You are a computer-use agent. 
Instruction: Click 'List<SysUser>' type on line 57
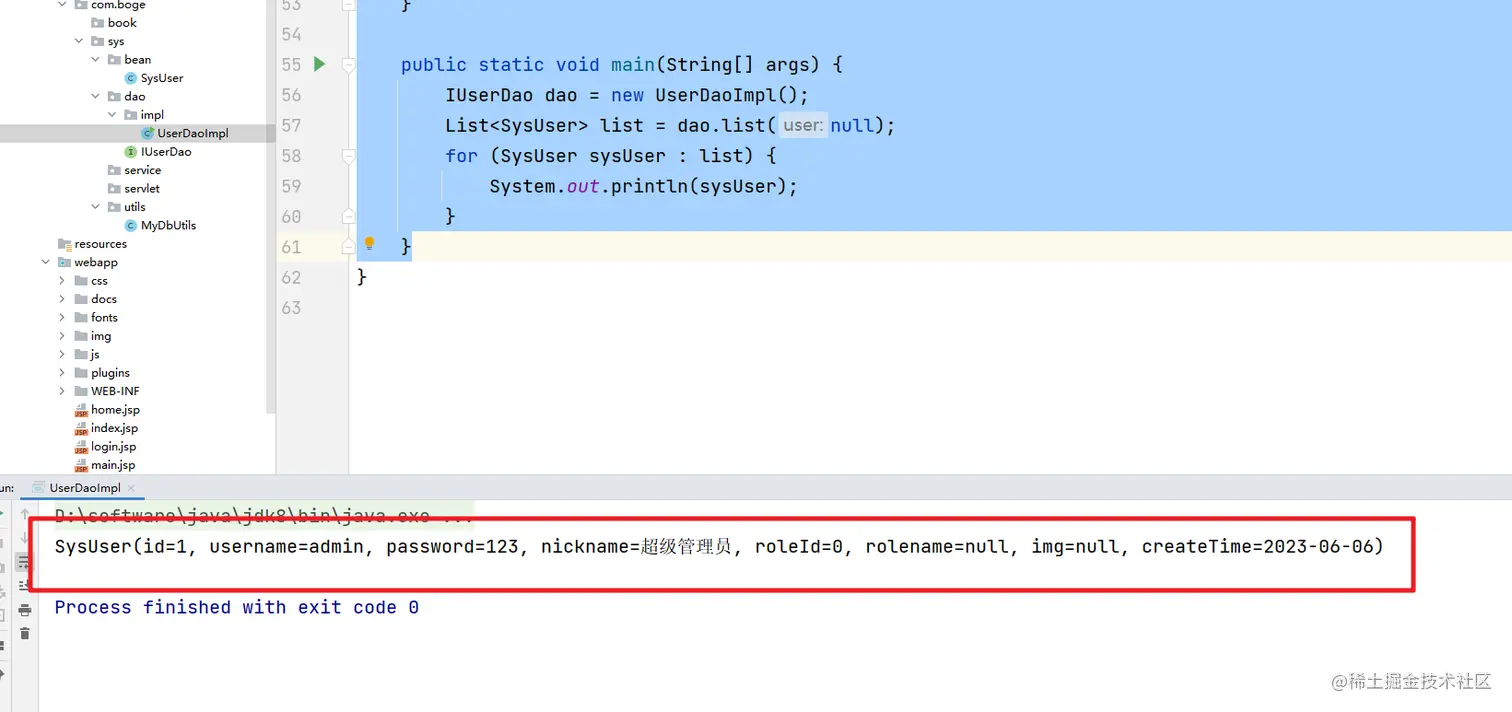point(517,125)
